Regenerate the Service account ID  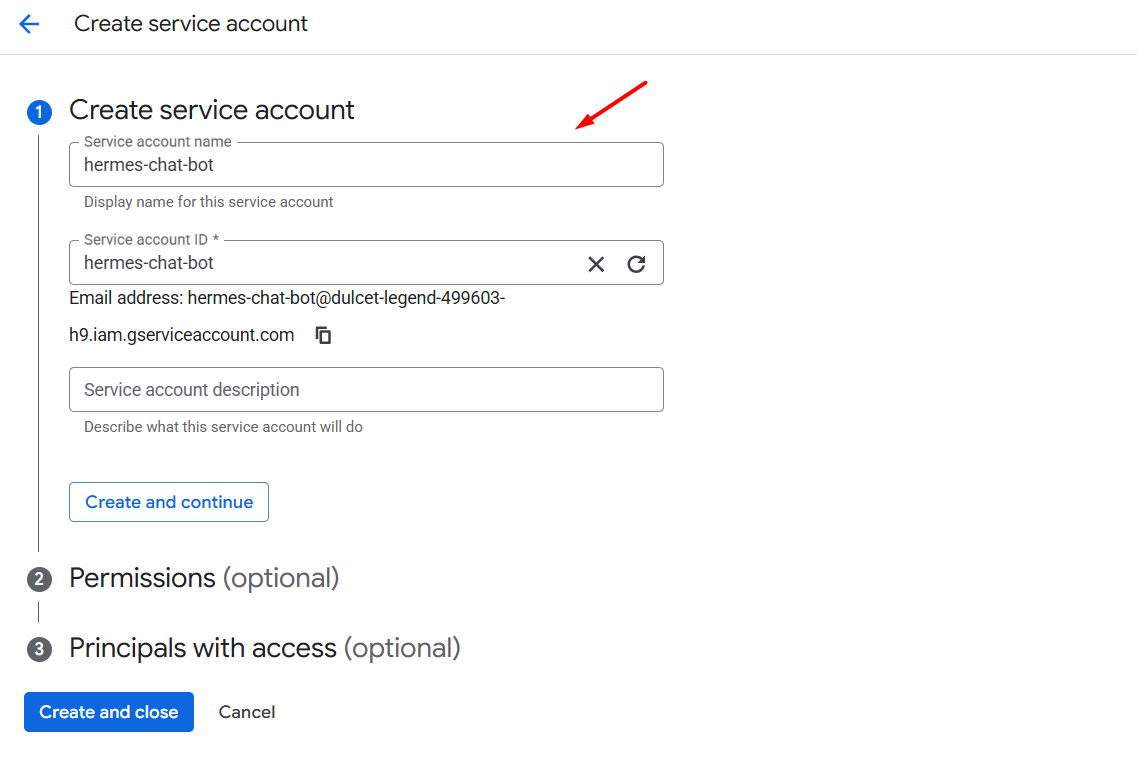pos(637,264)
